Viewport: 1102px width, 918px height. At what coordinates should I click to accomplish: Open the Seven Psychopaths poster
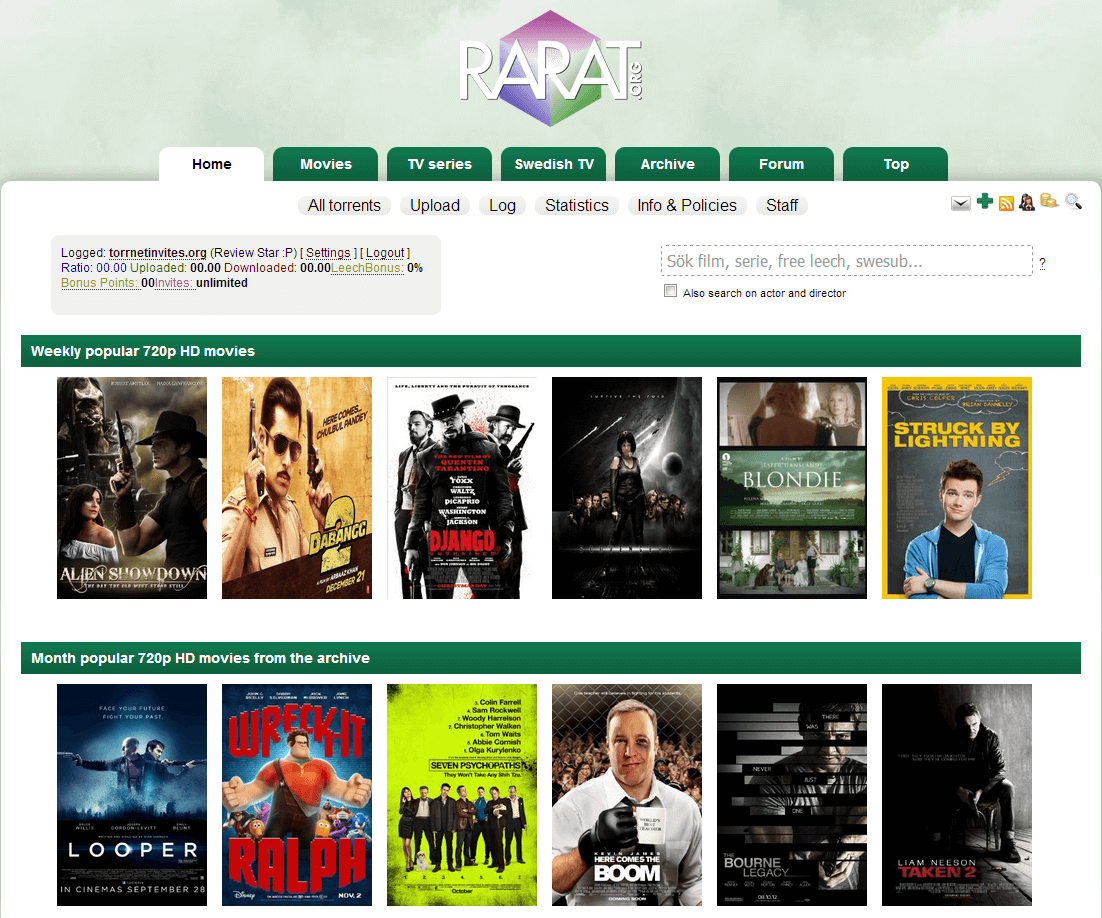point(462,795)
